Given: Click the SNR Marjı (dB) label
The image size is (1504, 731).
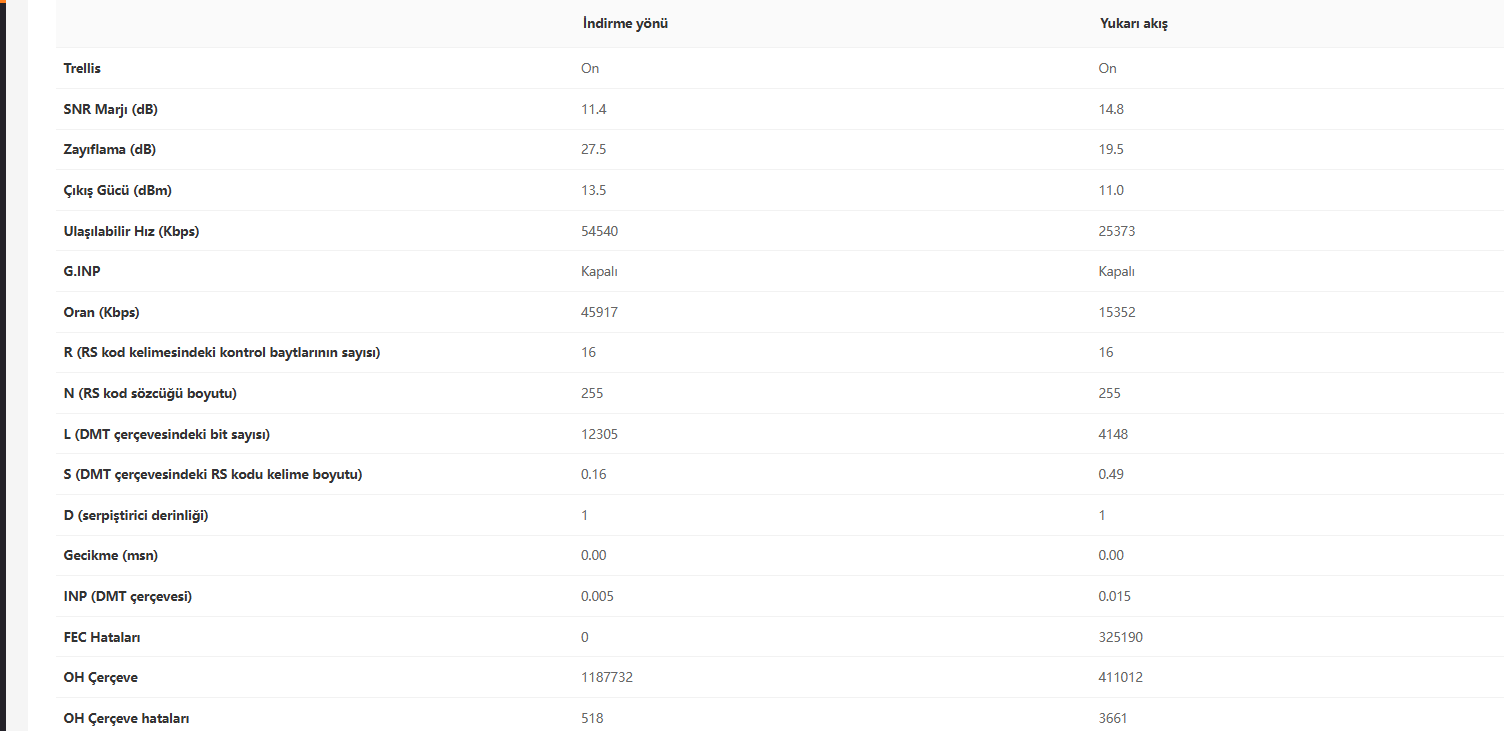Looking at the screenshot, I should 110,109.
